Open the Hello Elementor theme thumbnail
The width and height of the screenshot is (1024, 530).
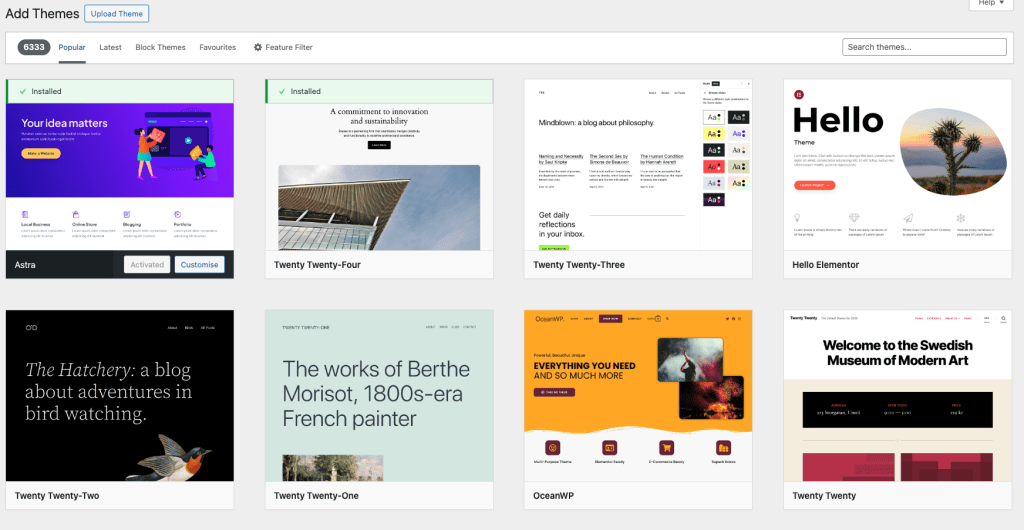897,165
